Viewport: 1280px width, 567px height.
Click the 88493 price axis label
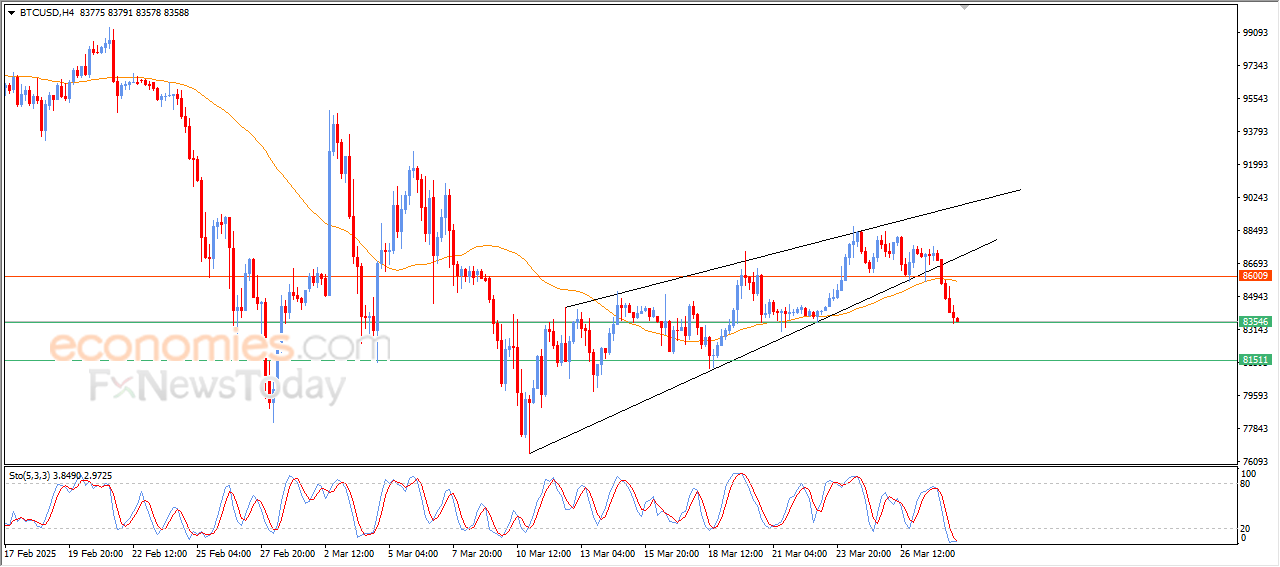1255,231
